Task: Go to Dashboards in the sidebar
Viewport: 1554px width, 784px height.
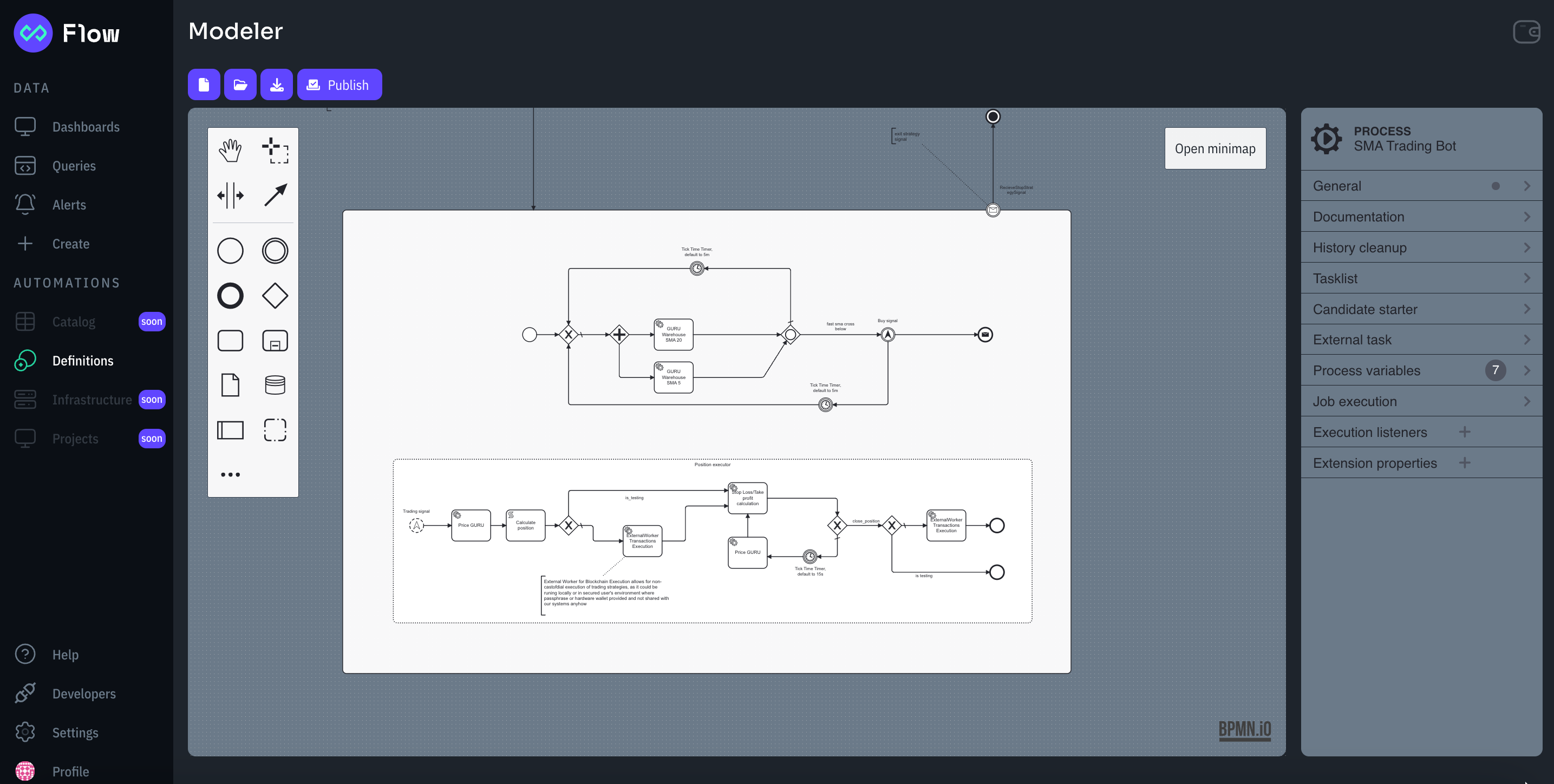Action: [x=85, y=127]
